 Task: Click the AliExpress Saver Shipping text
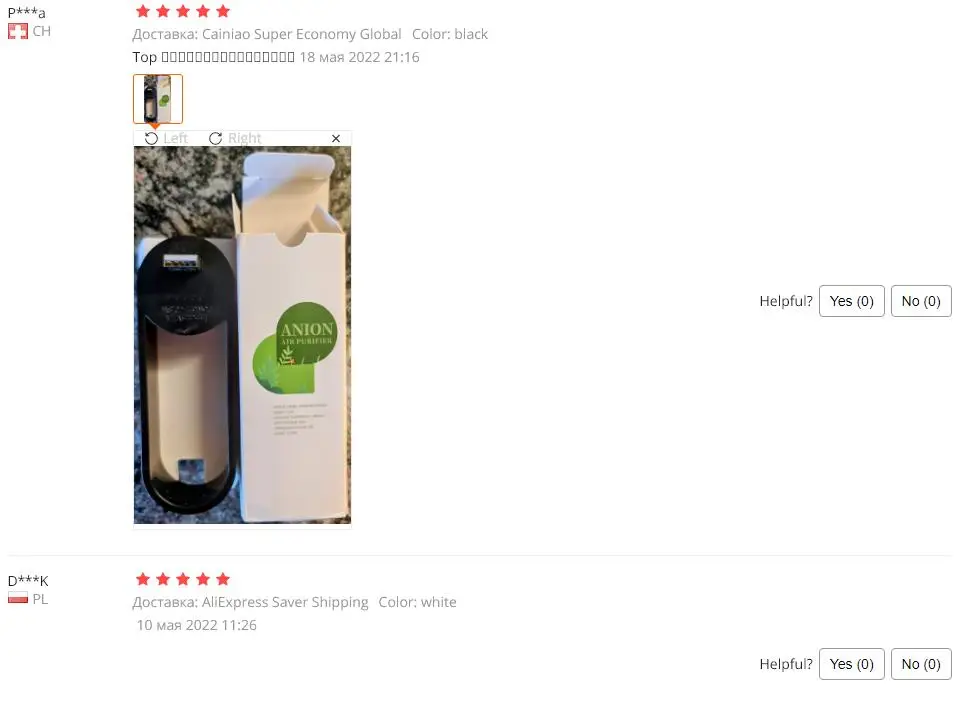tap(285, 602)
